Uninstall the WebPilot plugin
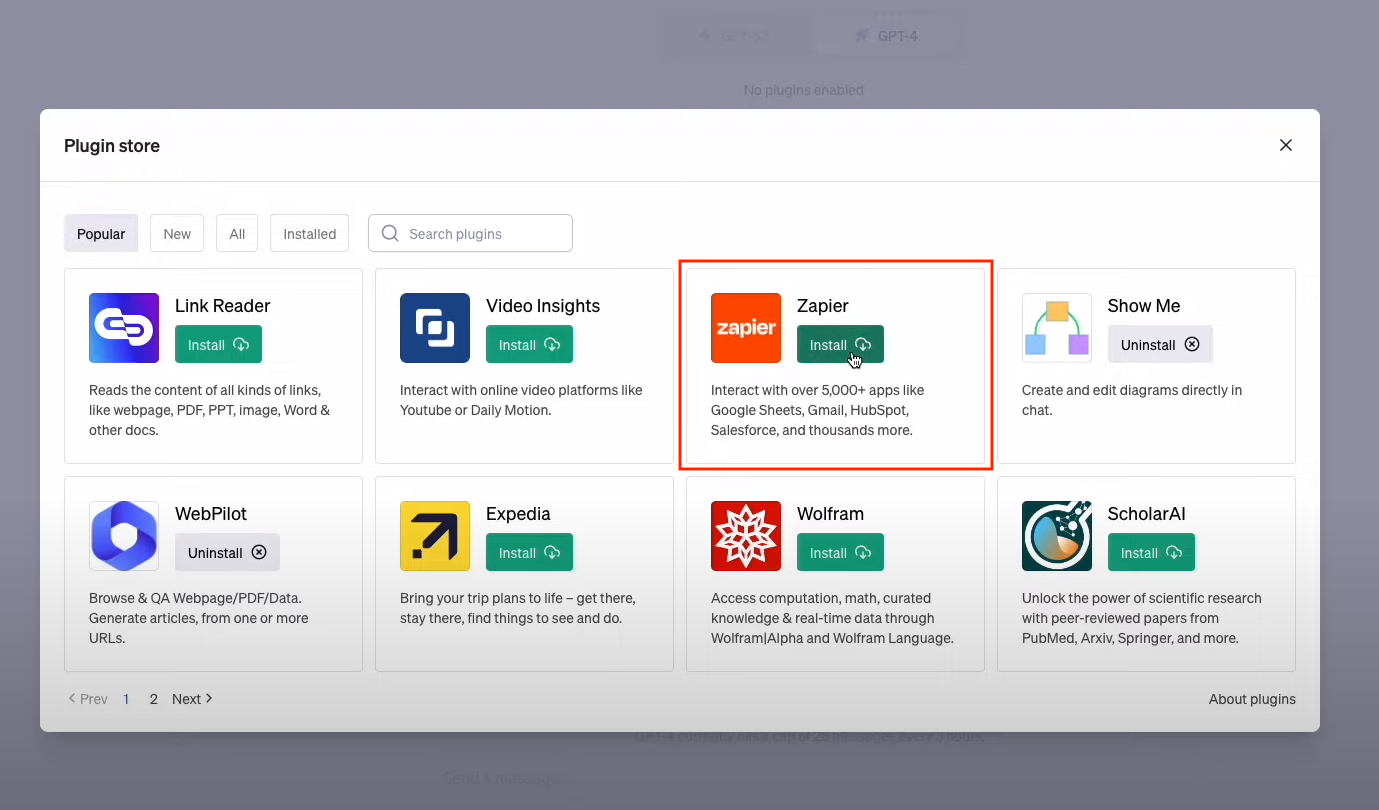1379x810 pixels. pyautogui.click(x=227, y=552)
